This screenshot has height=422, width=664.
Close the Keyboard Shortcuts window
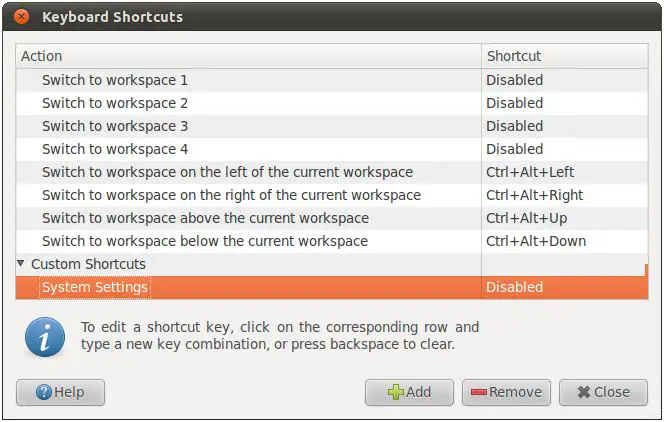pyautogui.click(x=21, y=17)
